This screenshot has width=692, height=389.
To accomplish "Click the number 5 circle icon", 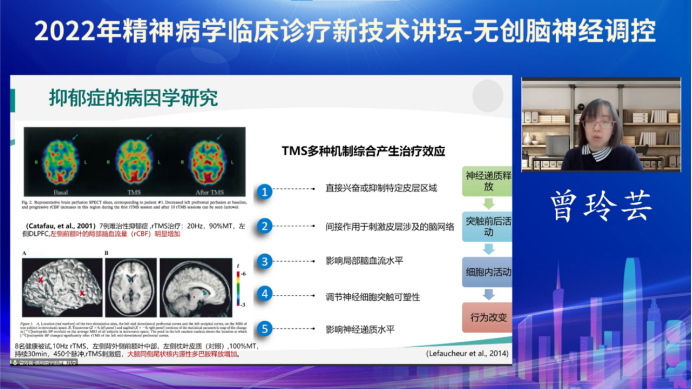I will pyautogui.click(x=265, y=329).
